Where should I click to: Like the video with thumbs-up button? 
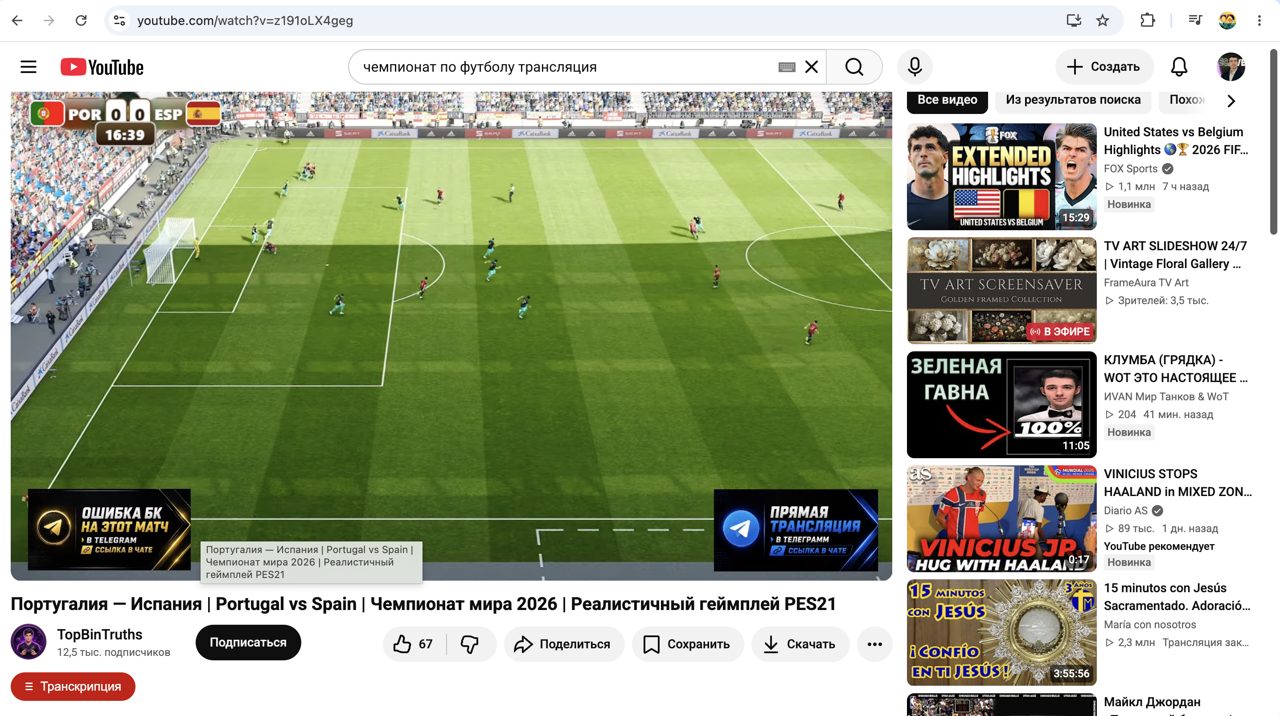[x=414, y=644]
